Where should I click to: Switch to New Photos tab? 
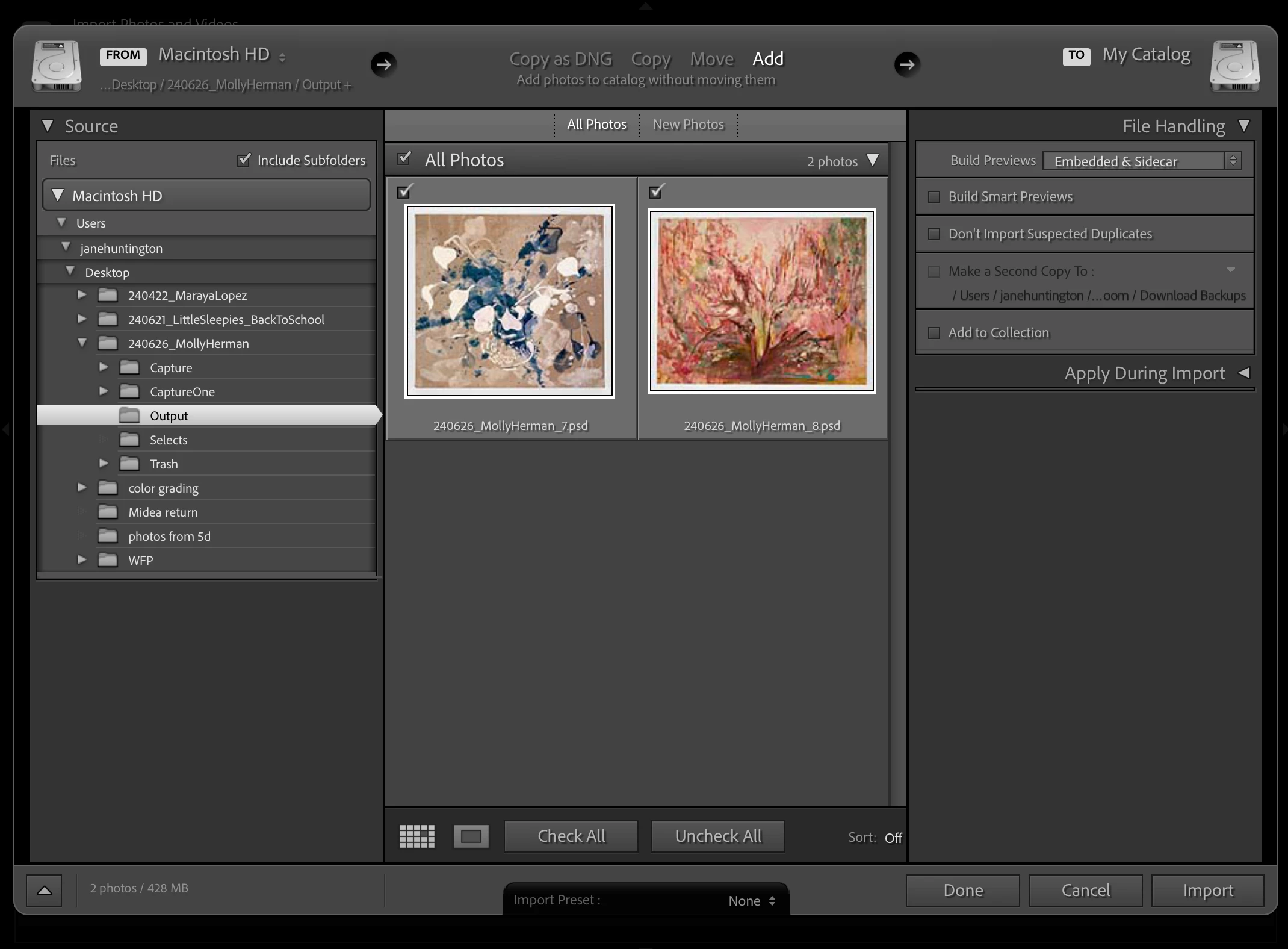[x=688, y=125]
